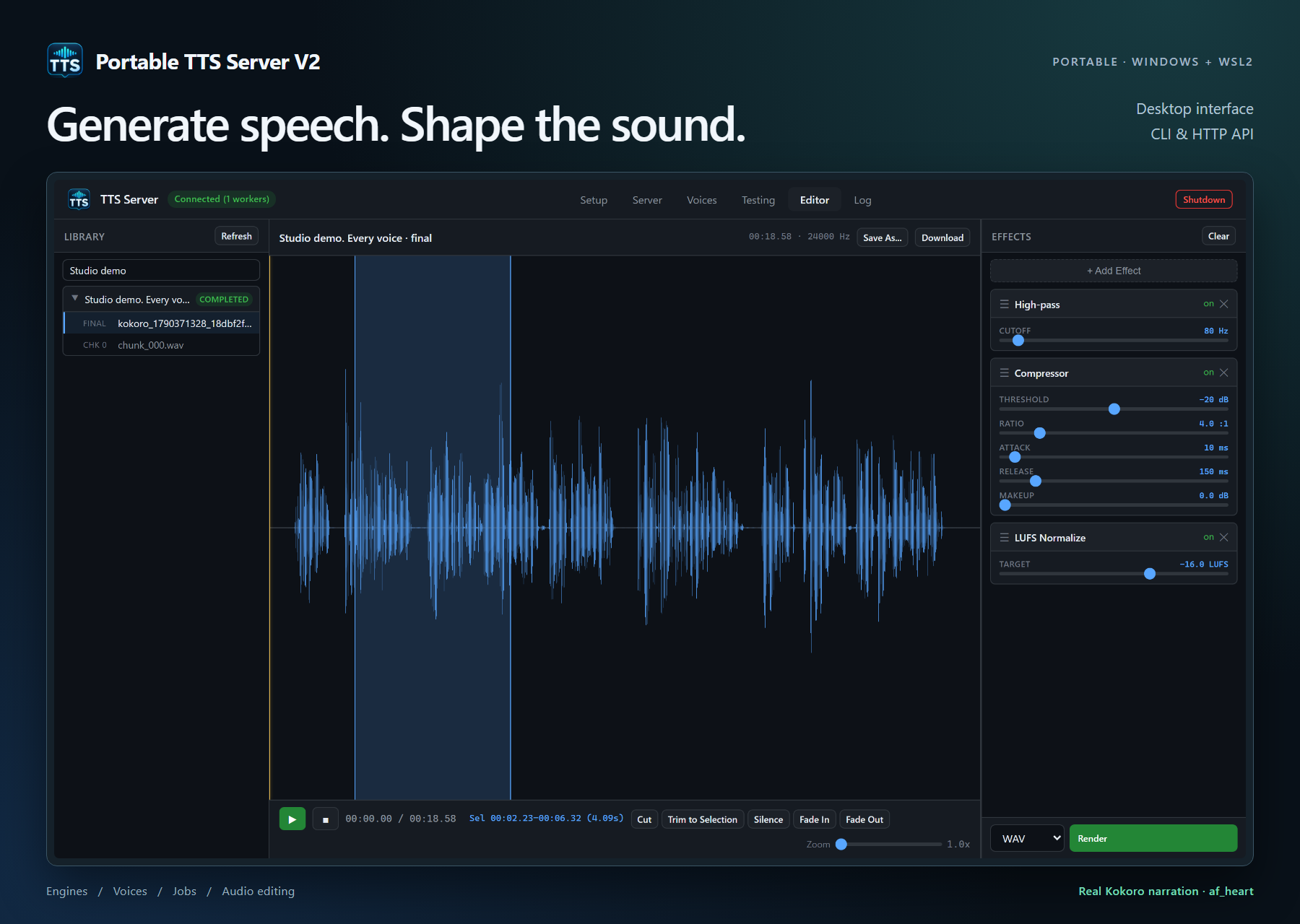
Task: Click the waveform Zoom slider handle
Action: coord(841,844)
